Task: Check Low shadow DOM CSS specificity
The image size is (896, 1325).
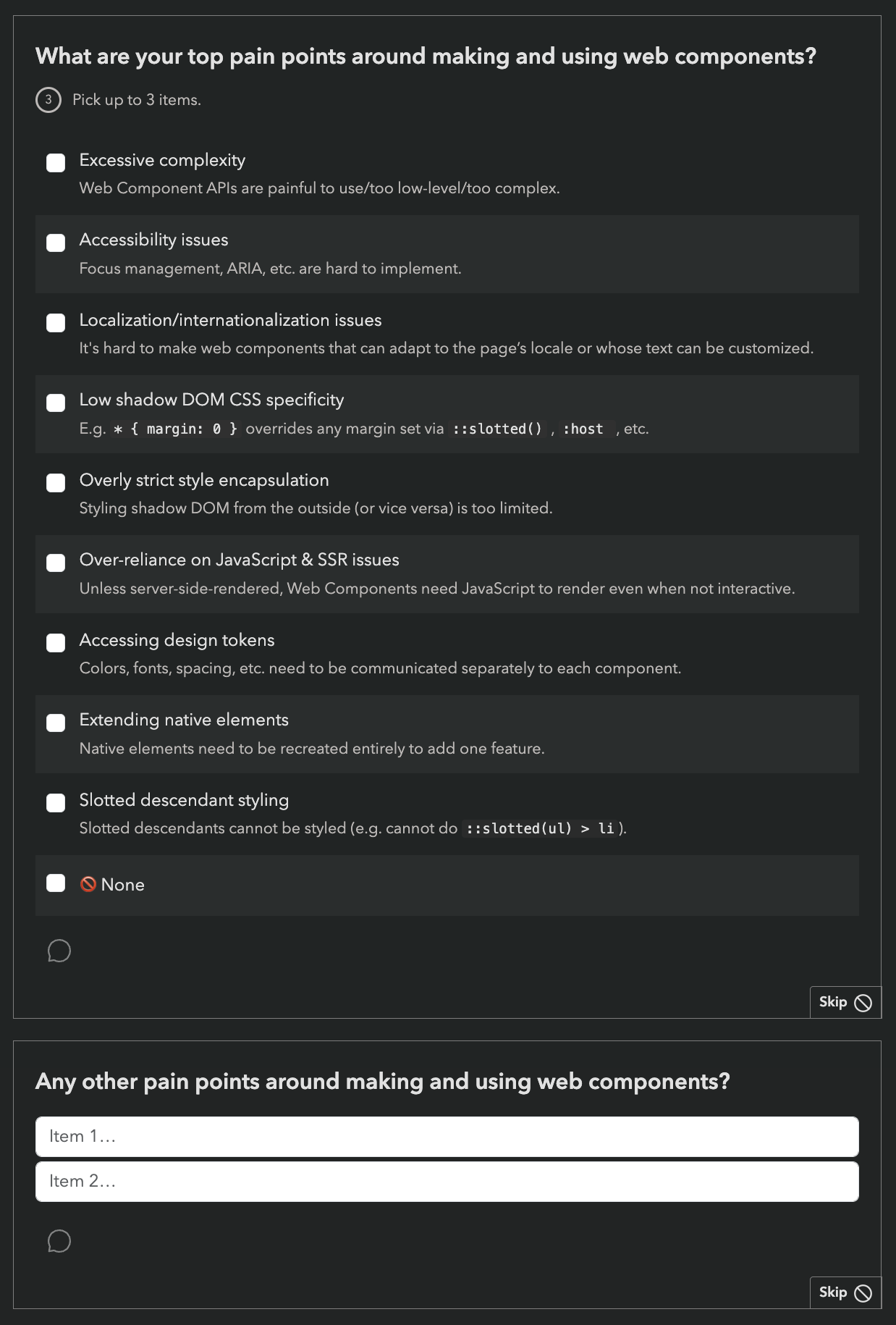Action: (56, 403)
